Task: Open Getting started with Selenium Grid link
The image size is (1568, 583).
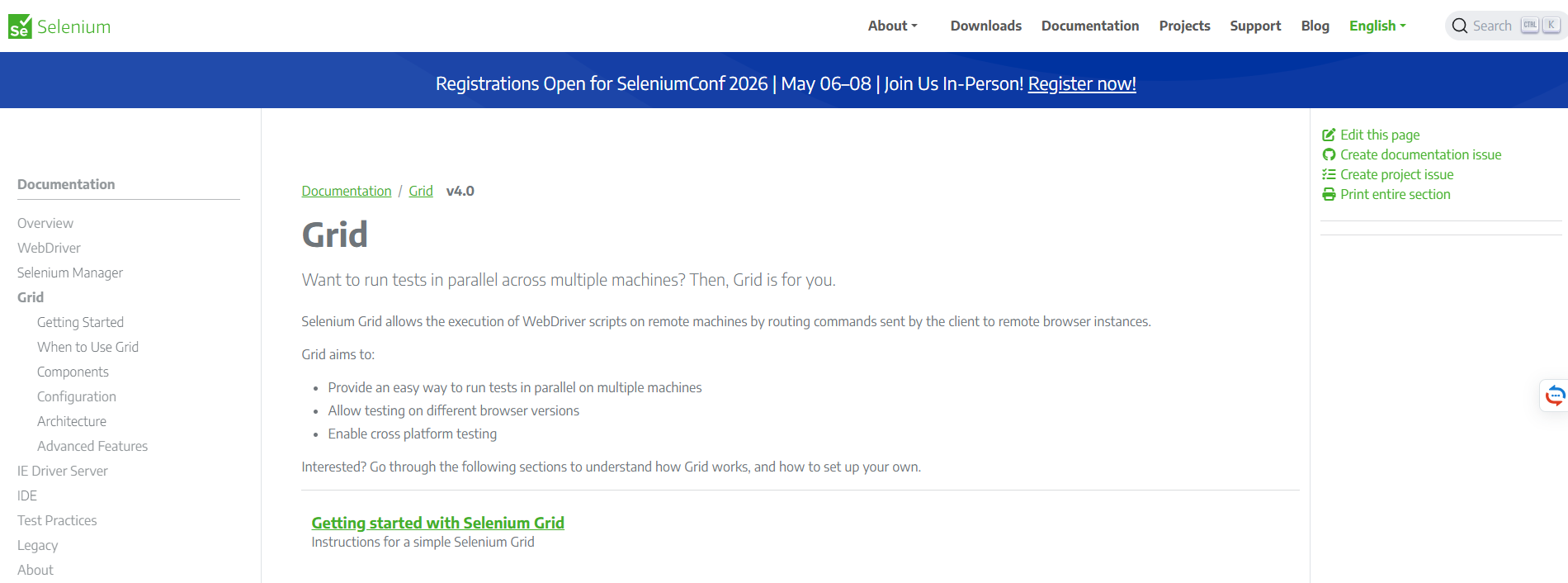Action: tap(437, 523)
